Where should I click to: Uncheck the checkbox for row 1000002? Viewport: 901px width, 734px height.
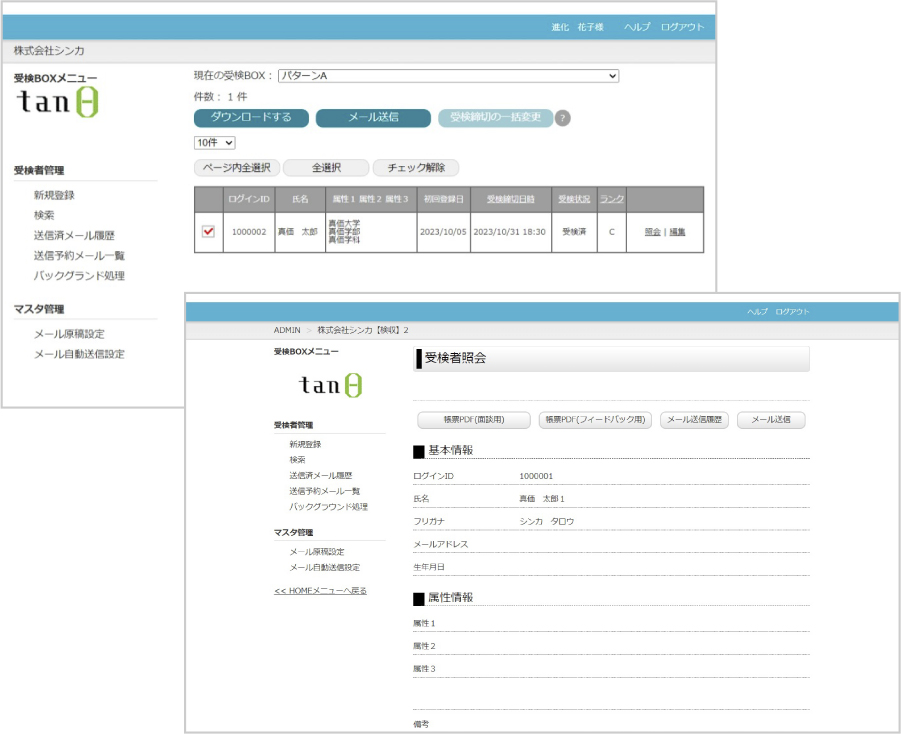point(209,232)
